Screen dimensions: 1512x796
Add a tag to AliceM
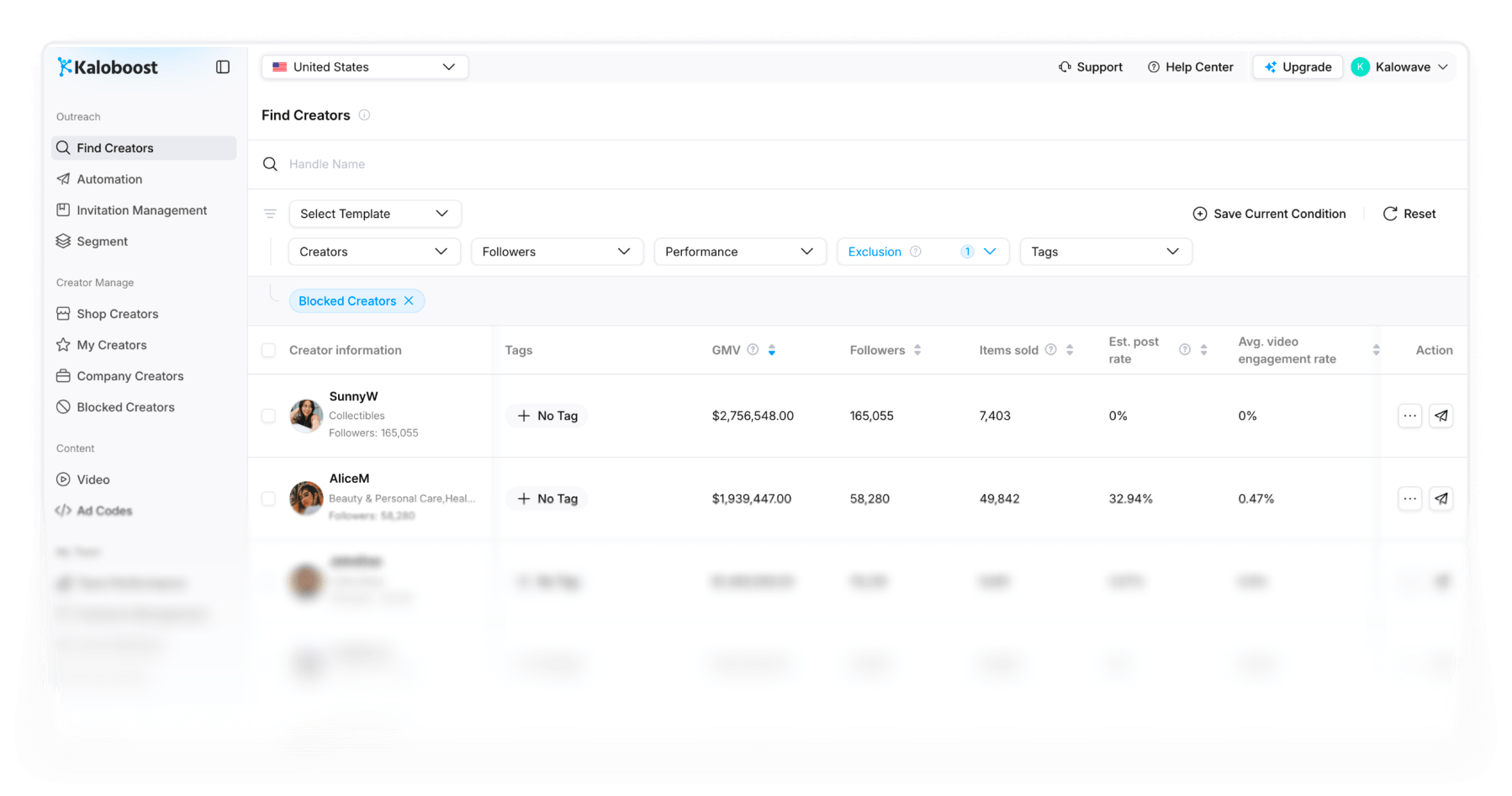click(547, 499)
